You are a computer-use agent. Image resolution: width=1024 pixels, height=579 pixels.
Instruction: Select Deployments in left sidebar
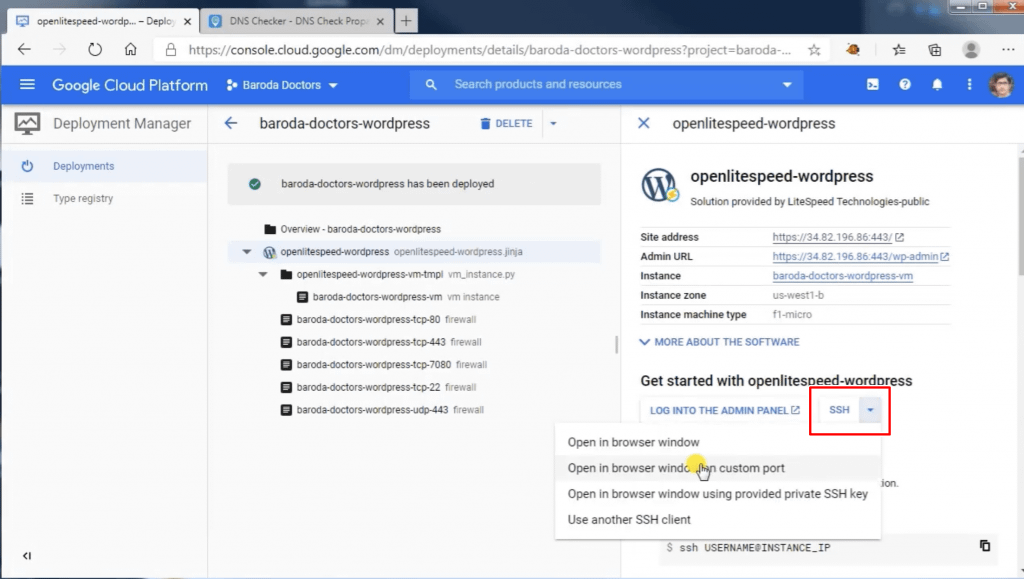click(x=104, y=166)
